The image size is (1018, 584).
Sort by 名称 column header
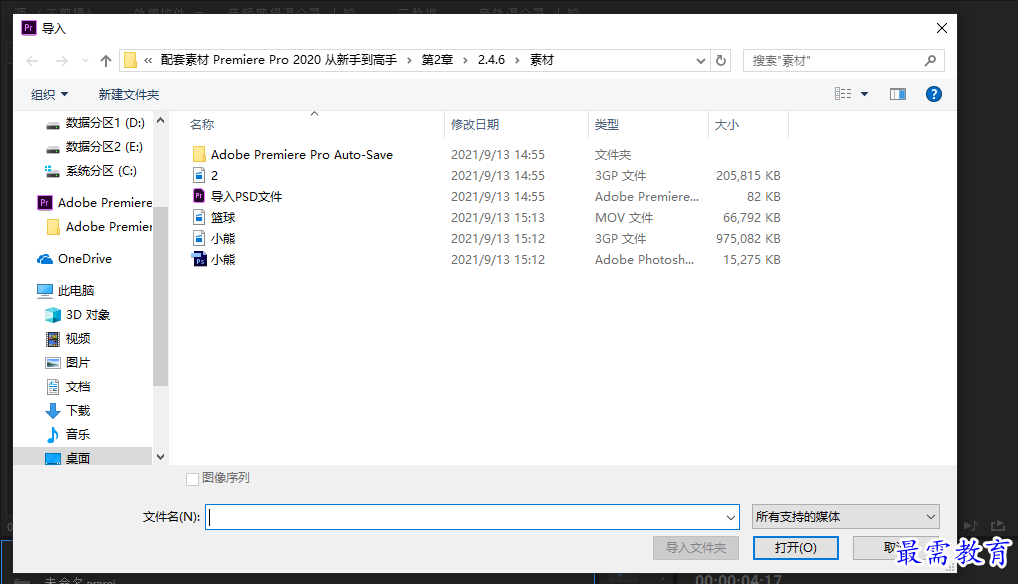click(x=203, y=125)
